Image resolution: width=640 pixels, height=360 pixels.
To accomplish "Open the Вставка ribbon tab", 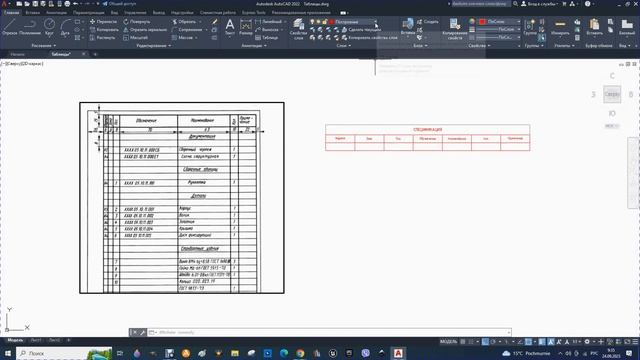I will pyautogui.click(x=33, y=13).
